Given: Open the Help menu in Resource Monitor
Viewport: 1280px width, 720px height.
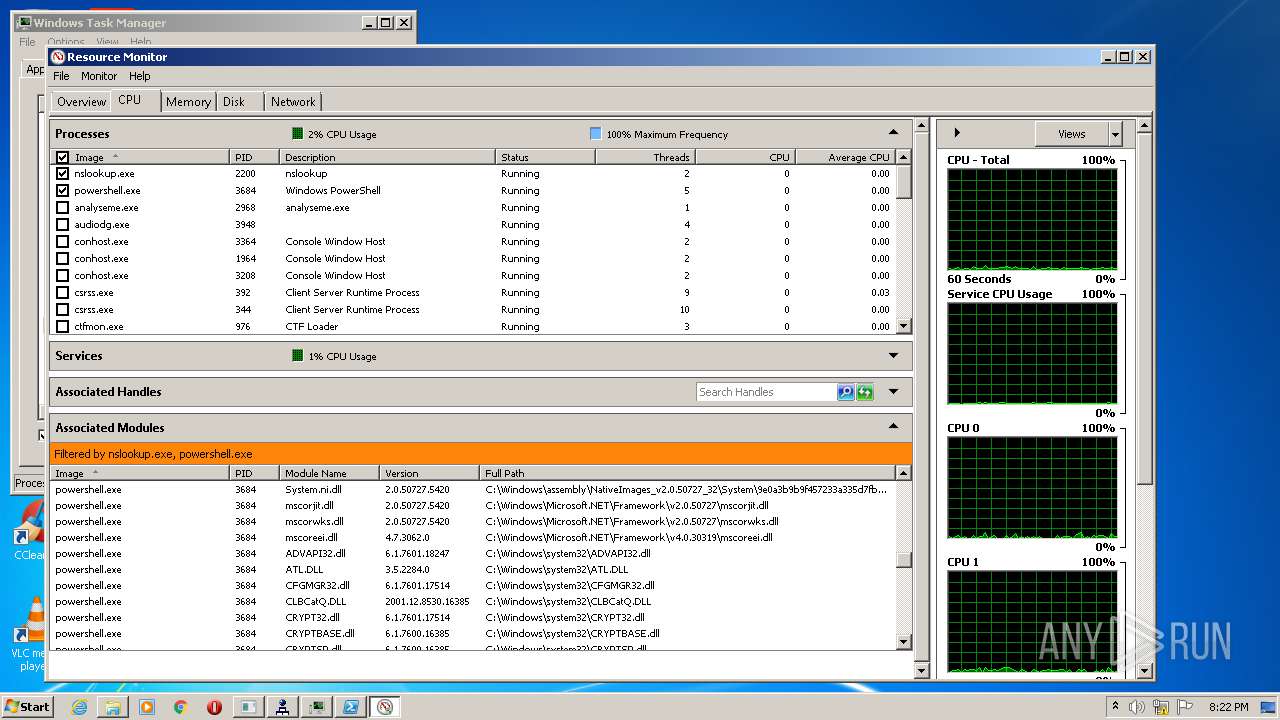Looking at the screenshot, I should [x=140, y=76].
